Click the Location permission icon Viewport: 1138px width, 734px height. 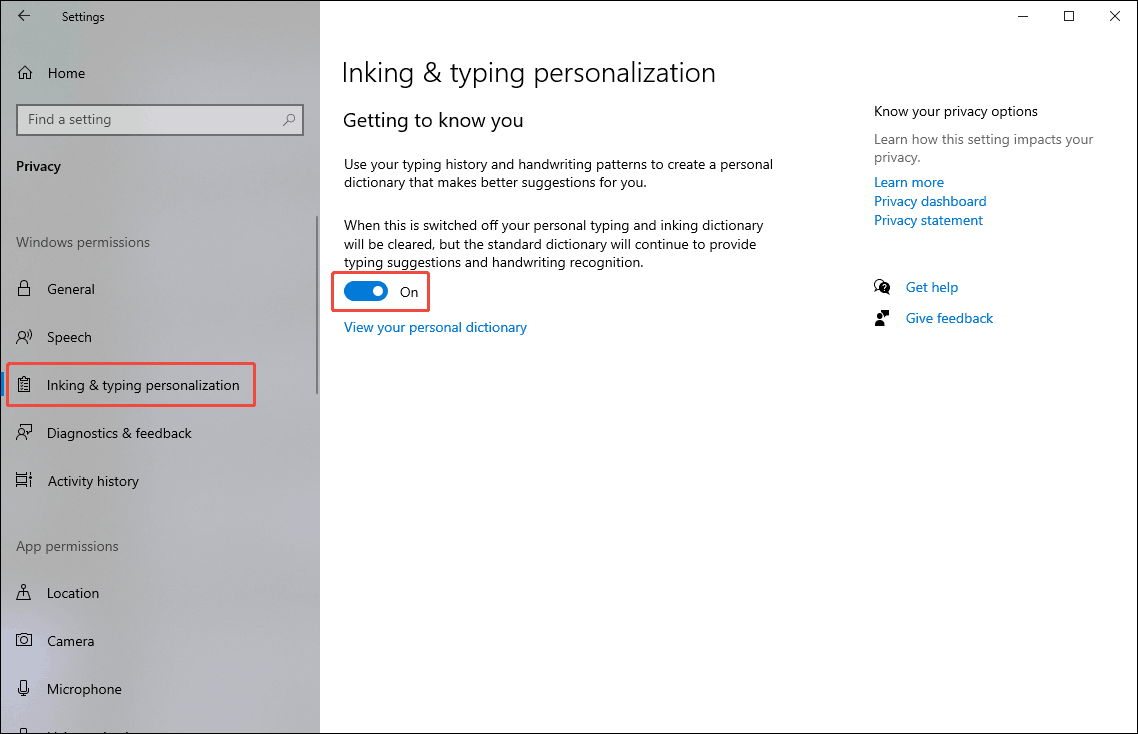pos(25,593)
